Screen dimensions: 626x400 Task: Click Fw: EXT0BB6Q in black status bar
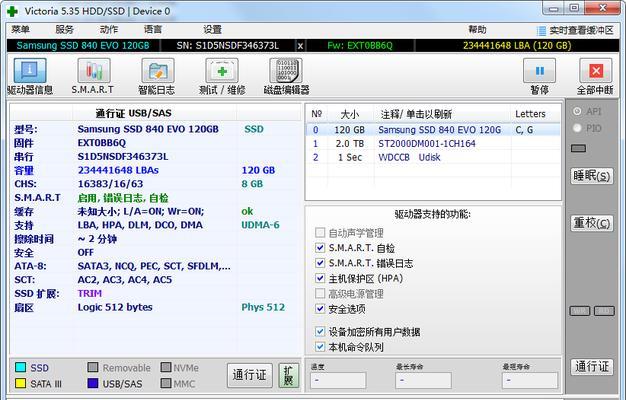coord(360,46)
